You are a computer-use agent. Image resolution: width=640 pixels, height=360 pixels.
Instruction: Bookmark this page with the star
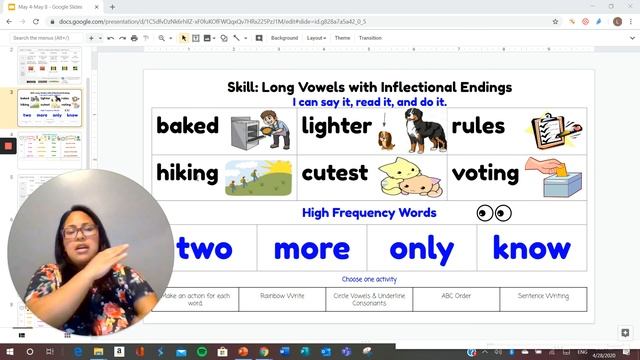tap(555, 22)
